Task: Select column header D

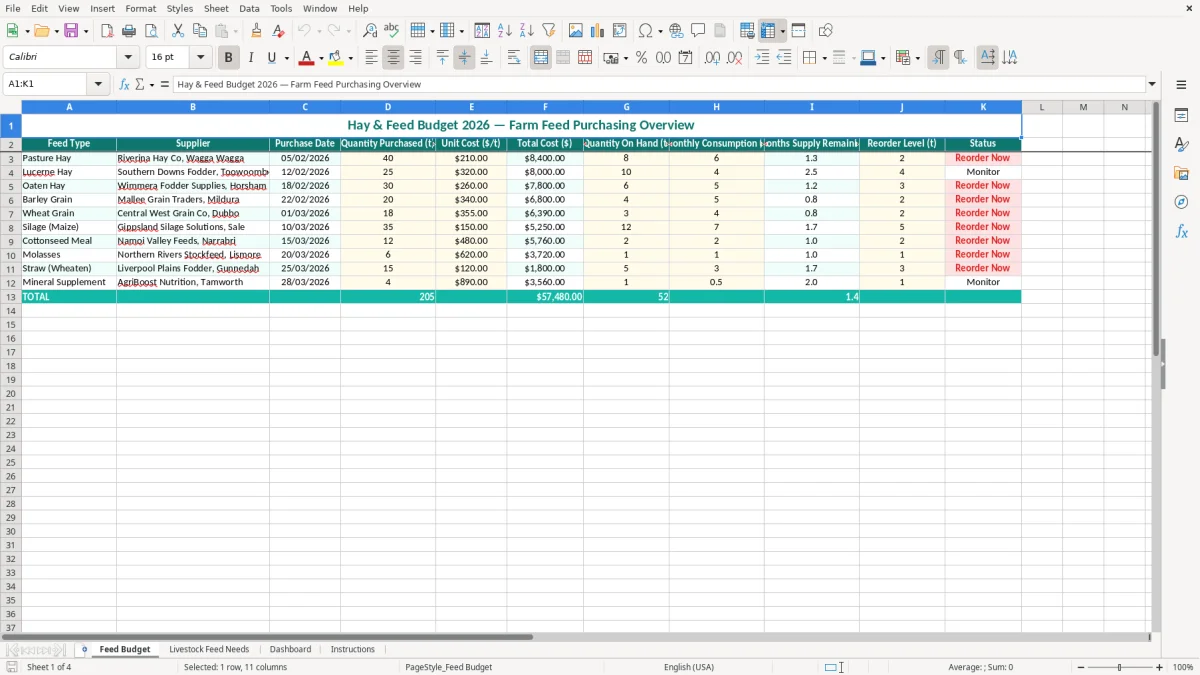Action: click(388, 107)
